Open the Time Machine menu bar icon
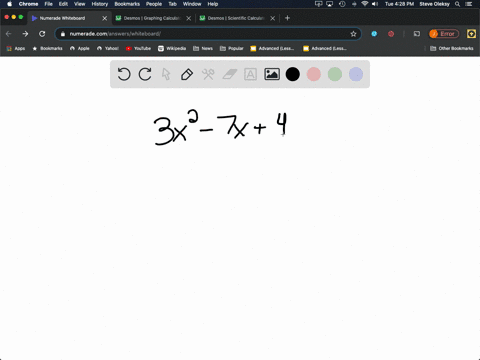480x360 pixels. (342, 4)
